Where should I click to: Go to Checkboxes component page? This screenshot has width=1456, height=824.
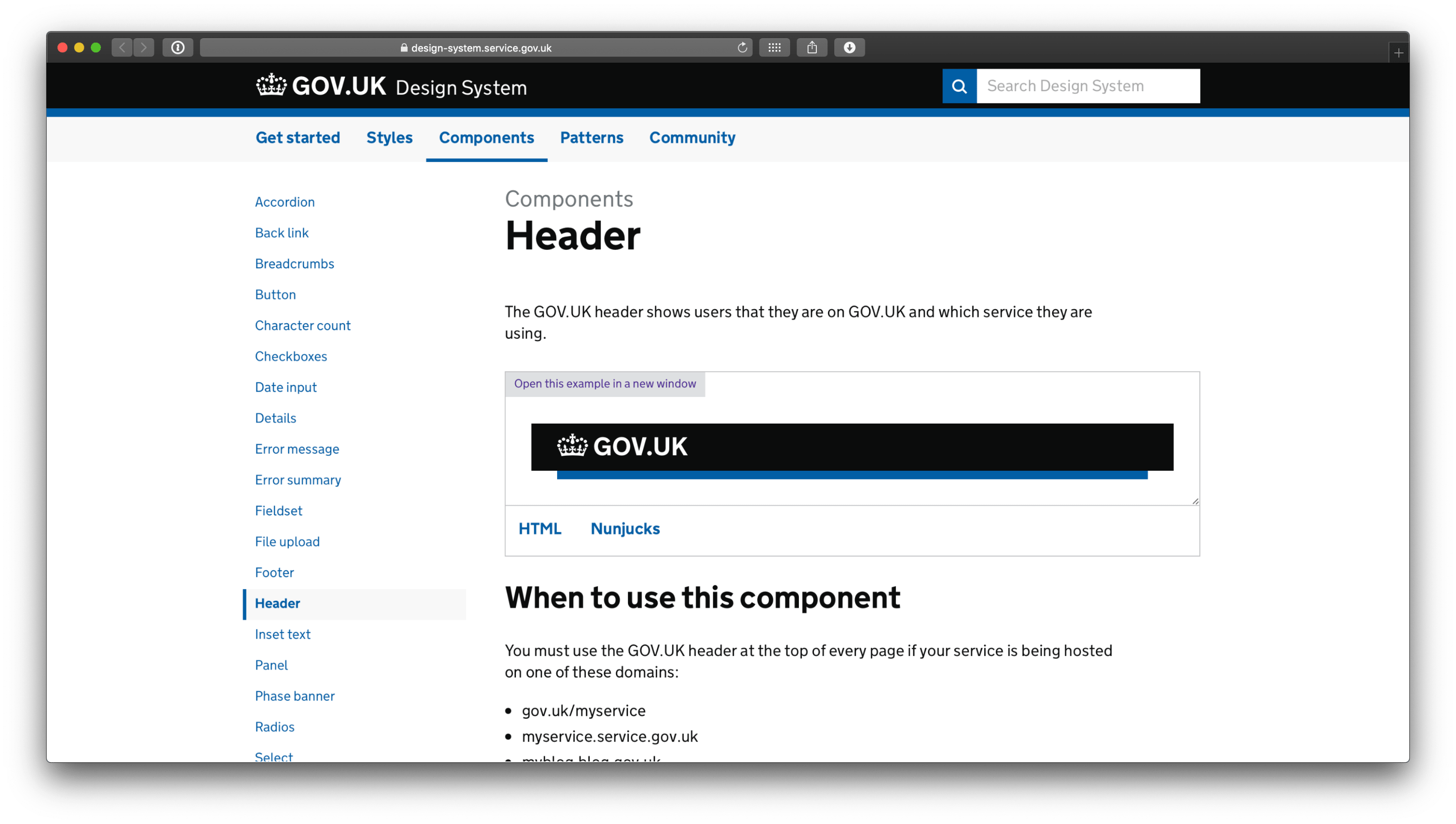click(291, 357)
